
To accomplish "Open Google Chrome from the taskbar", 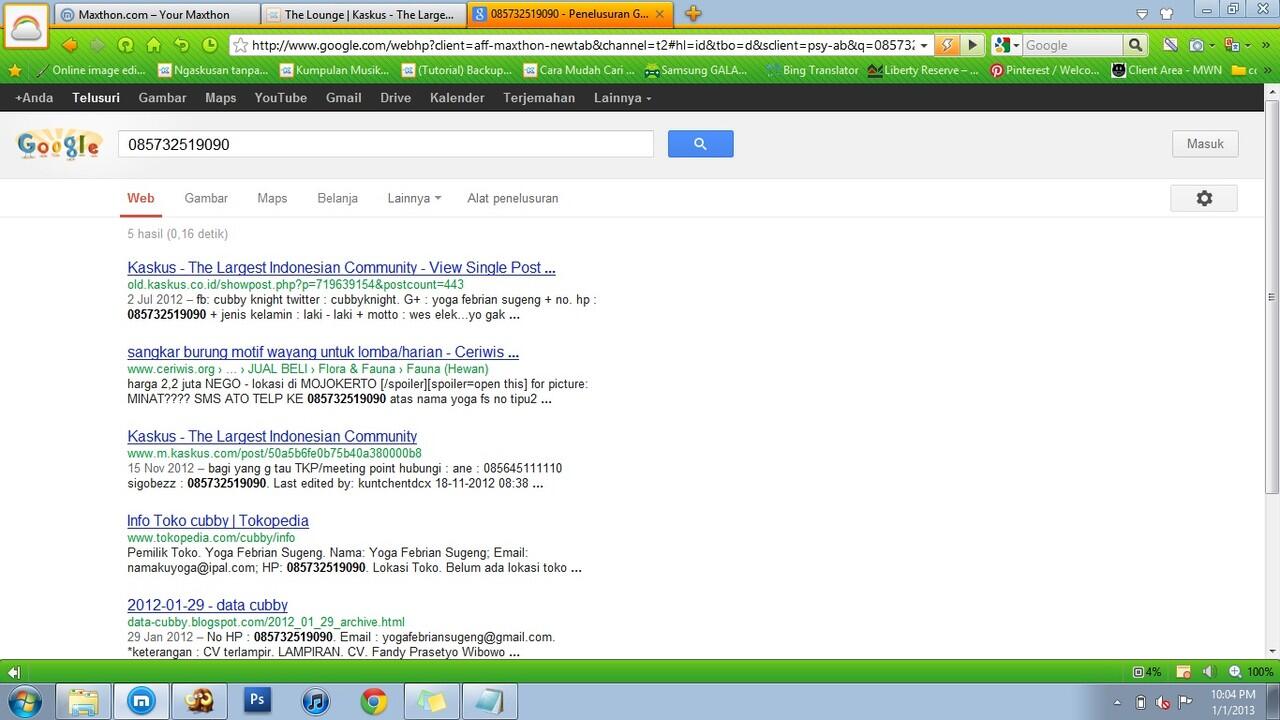I will coord(373,701).
